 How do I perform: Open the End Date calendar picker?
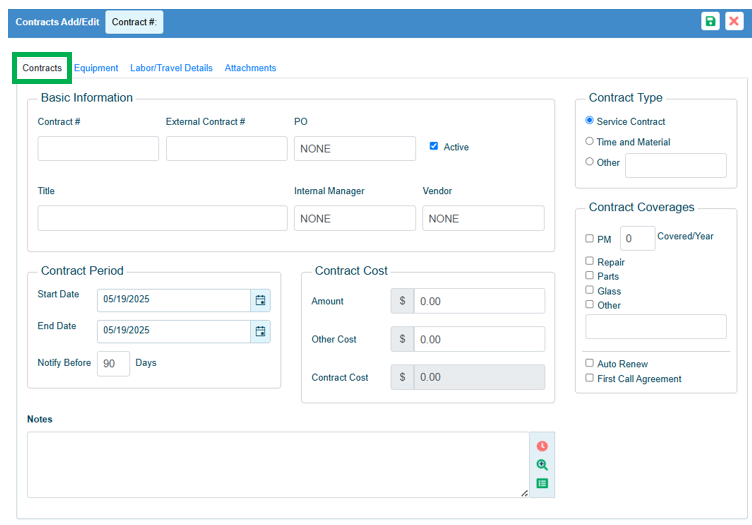(x=260, y=331)
